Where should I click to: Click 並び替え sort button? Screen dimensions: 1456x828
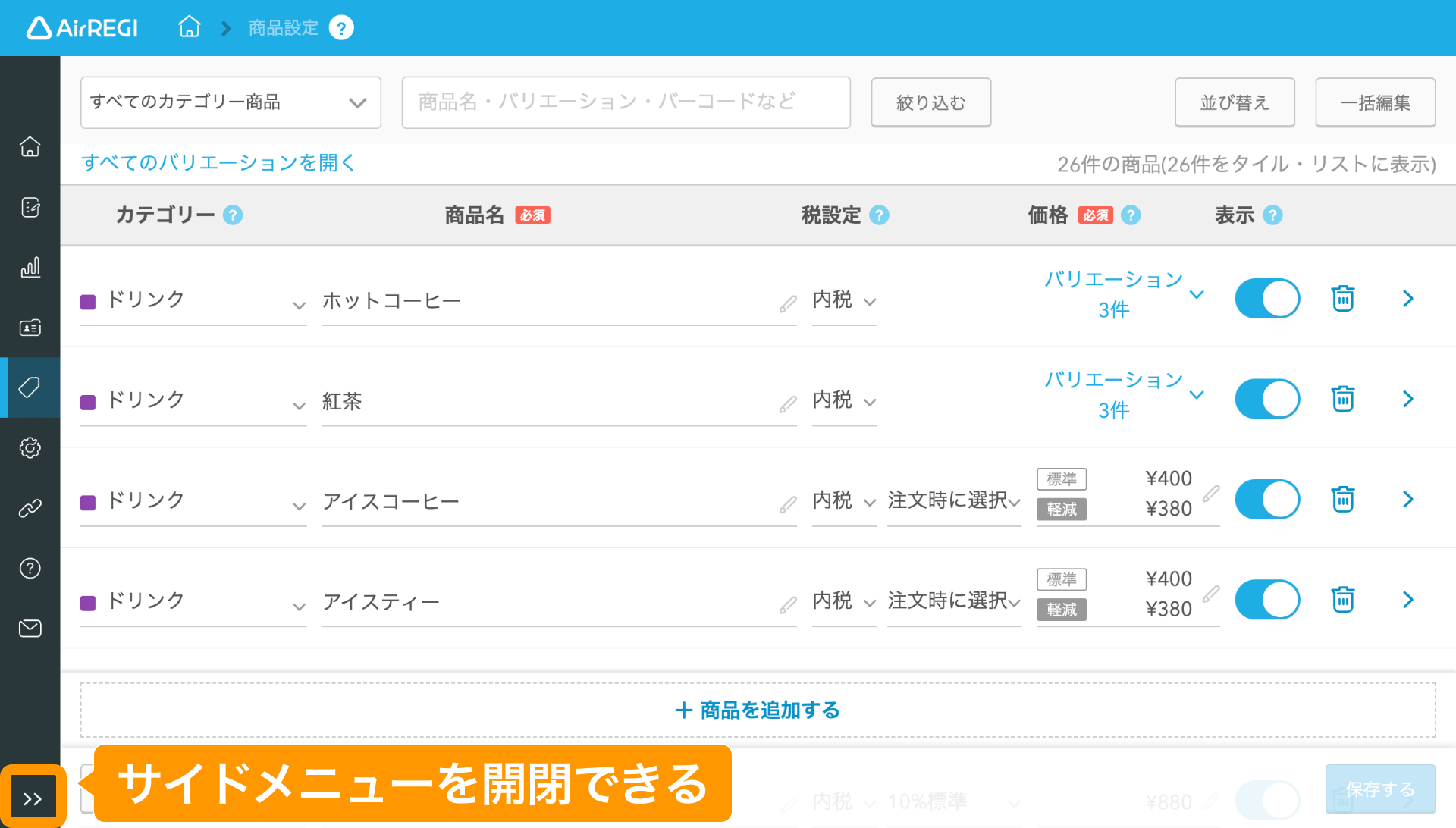coord(1235,102)
